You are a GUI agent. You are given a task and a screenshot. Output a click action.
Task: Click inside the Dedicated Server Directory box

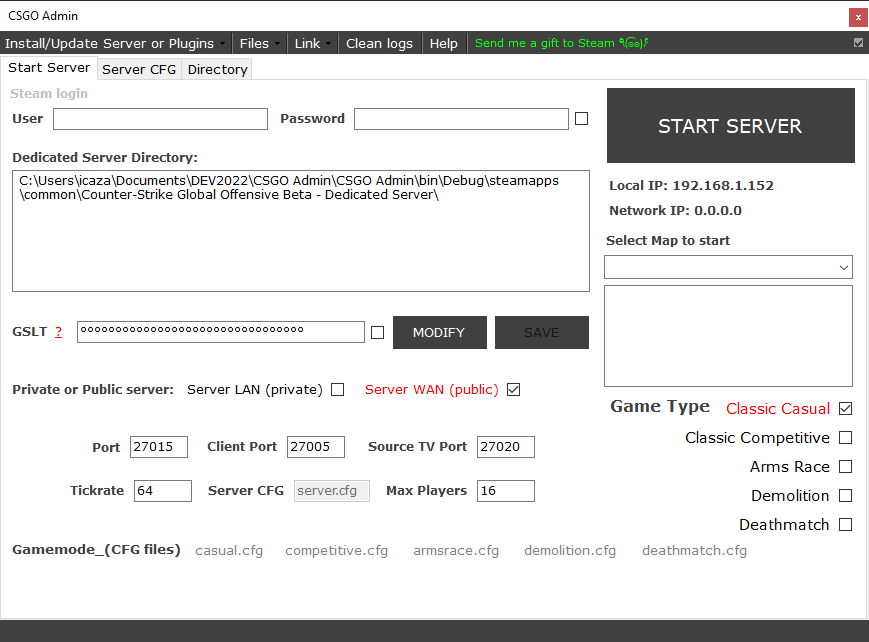tap(301, 231)
